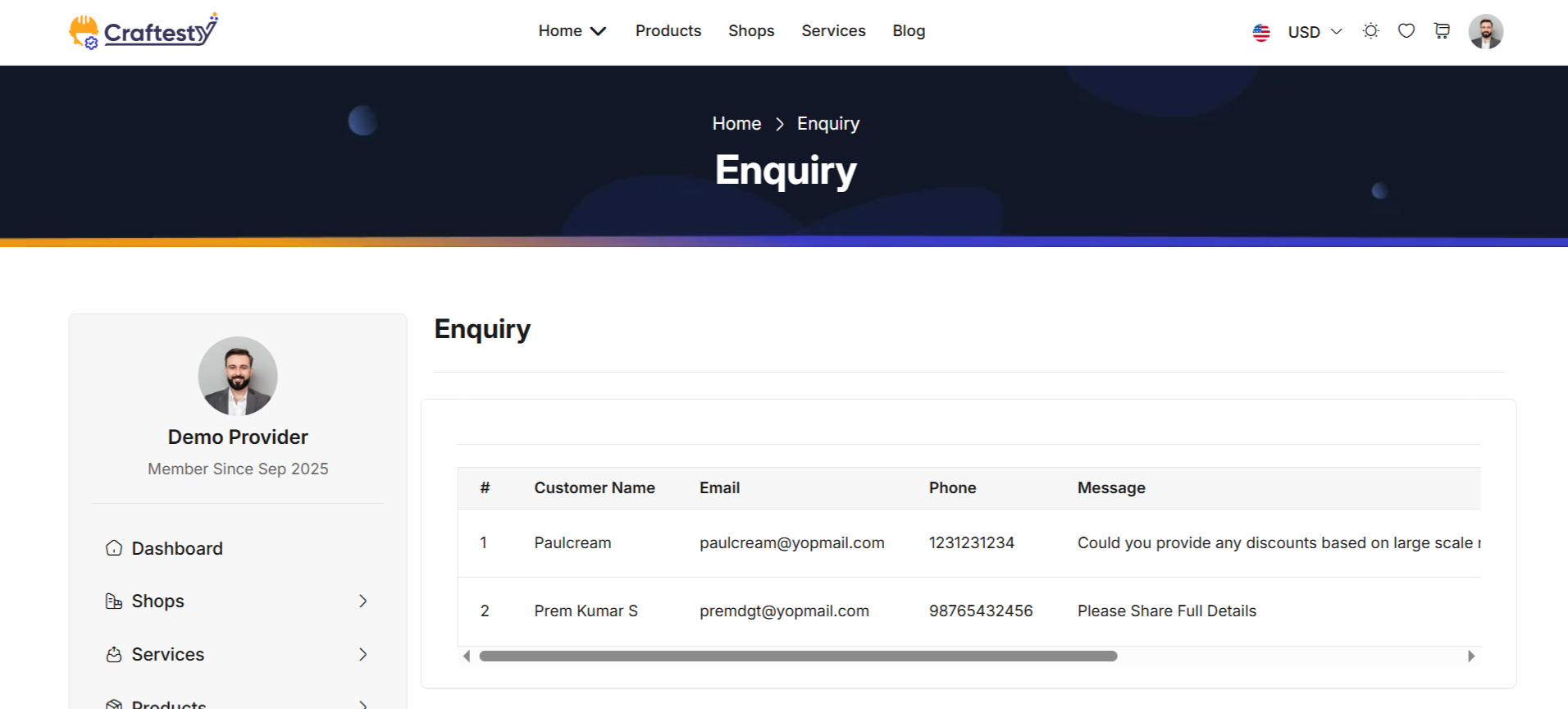Click the table's horizontal scrollbar thumb
This screenshot has height=709, width=1568.
[x=798, y=656]
